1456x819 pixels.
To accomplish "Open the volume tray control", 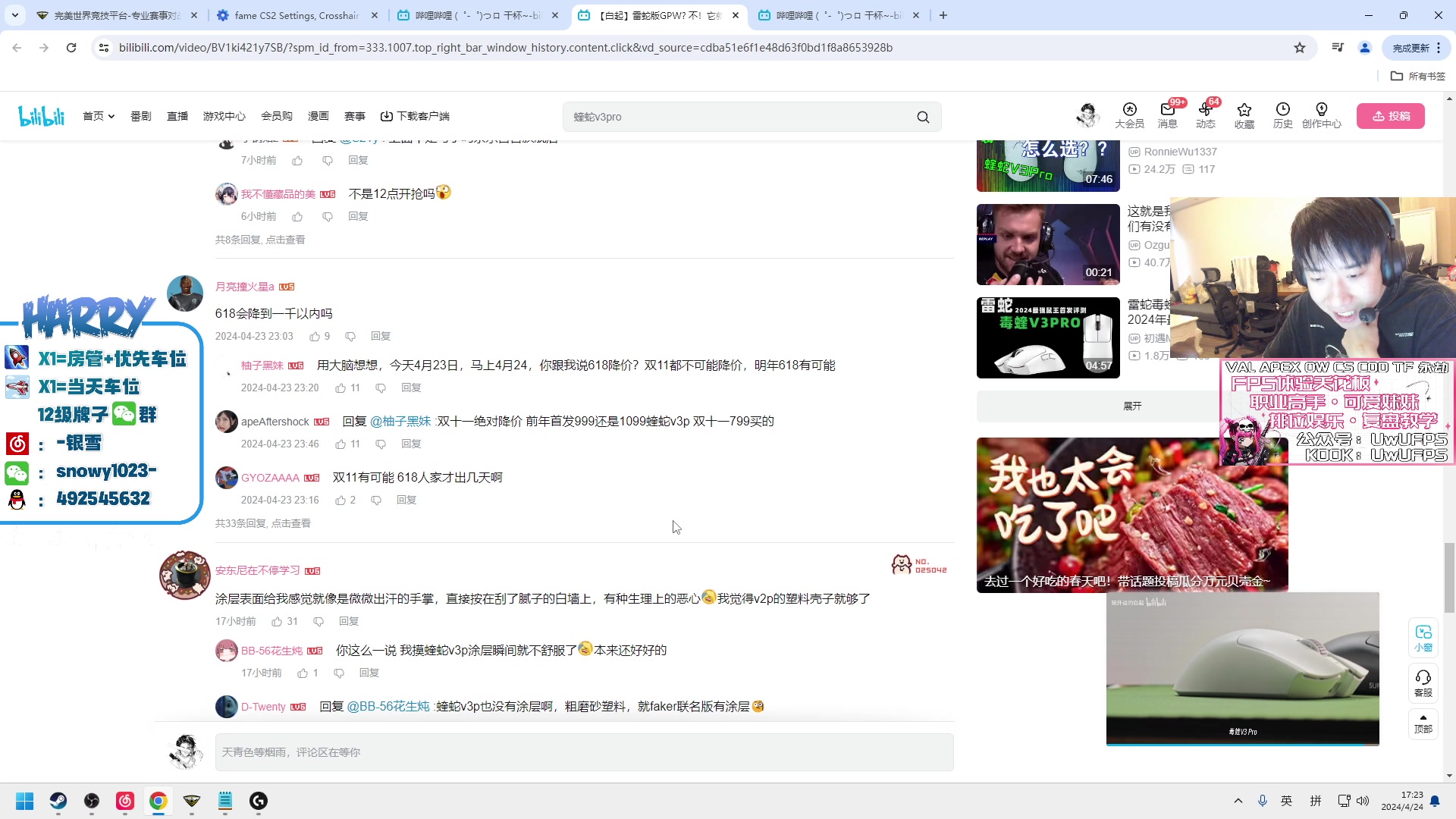I will (1363, 801).
